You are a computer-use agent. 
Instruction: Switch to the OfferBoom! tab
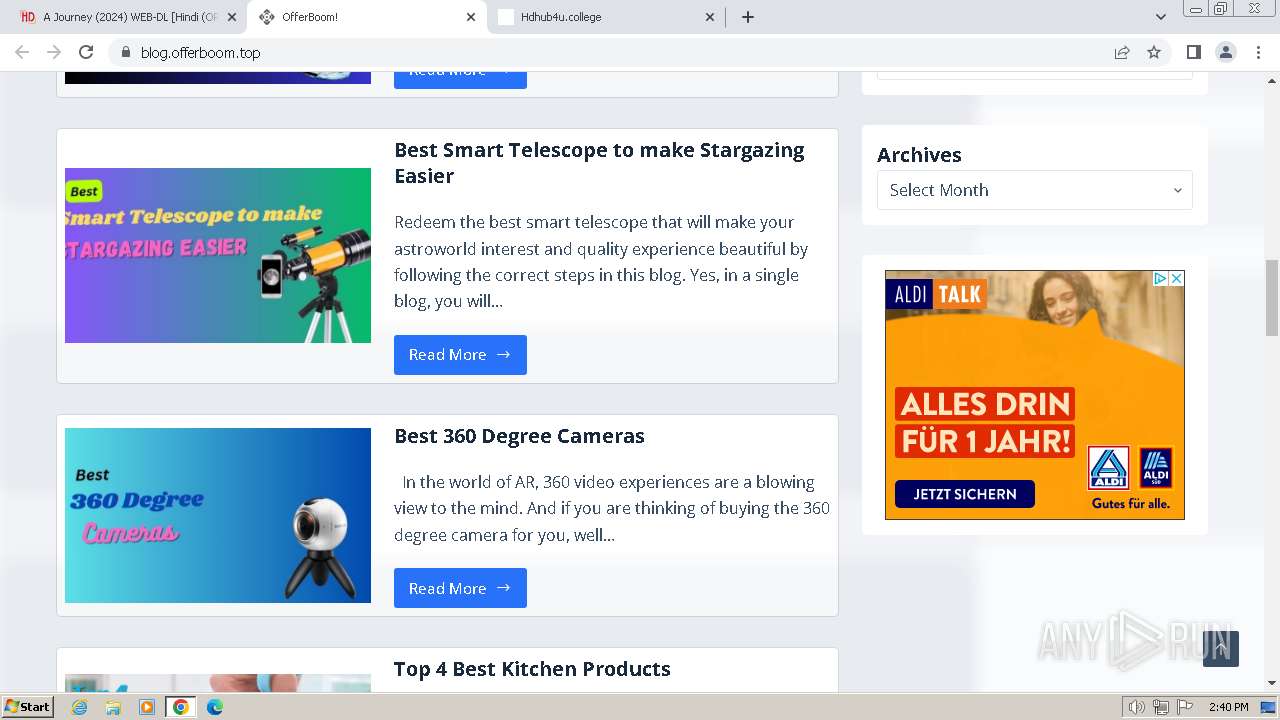pyautogui.click(x=366, y=17)
